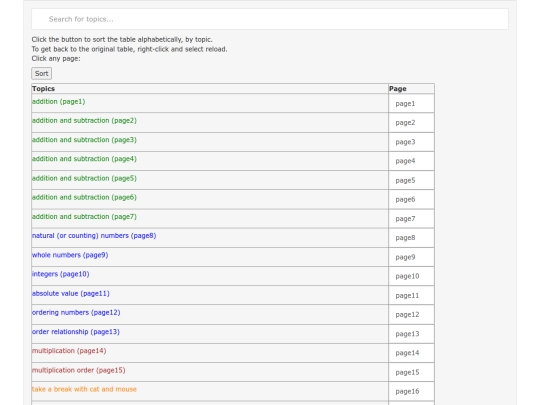Select the 'page8' cell in Page column
The height and width of the screenshot is (405, 540).
pos(411,238)
